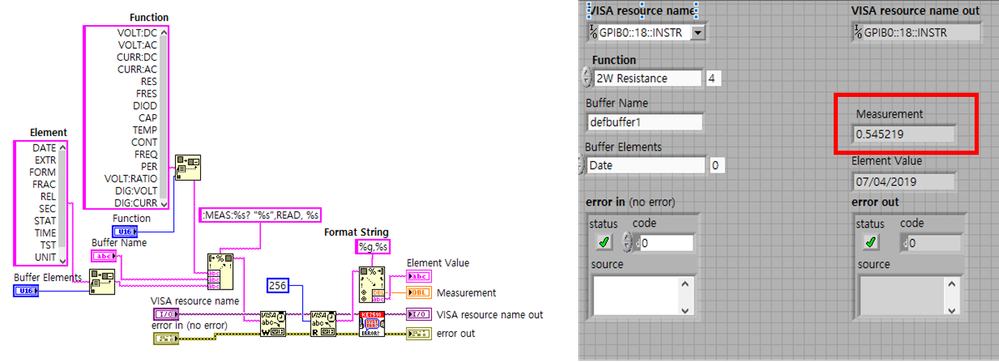The width and height of the screenshot is (999, 362).
Task: Select the VISA Read node icon
Action: (323, 324)
